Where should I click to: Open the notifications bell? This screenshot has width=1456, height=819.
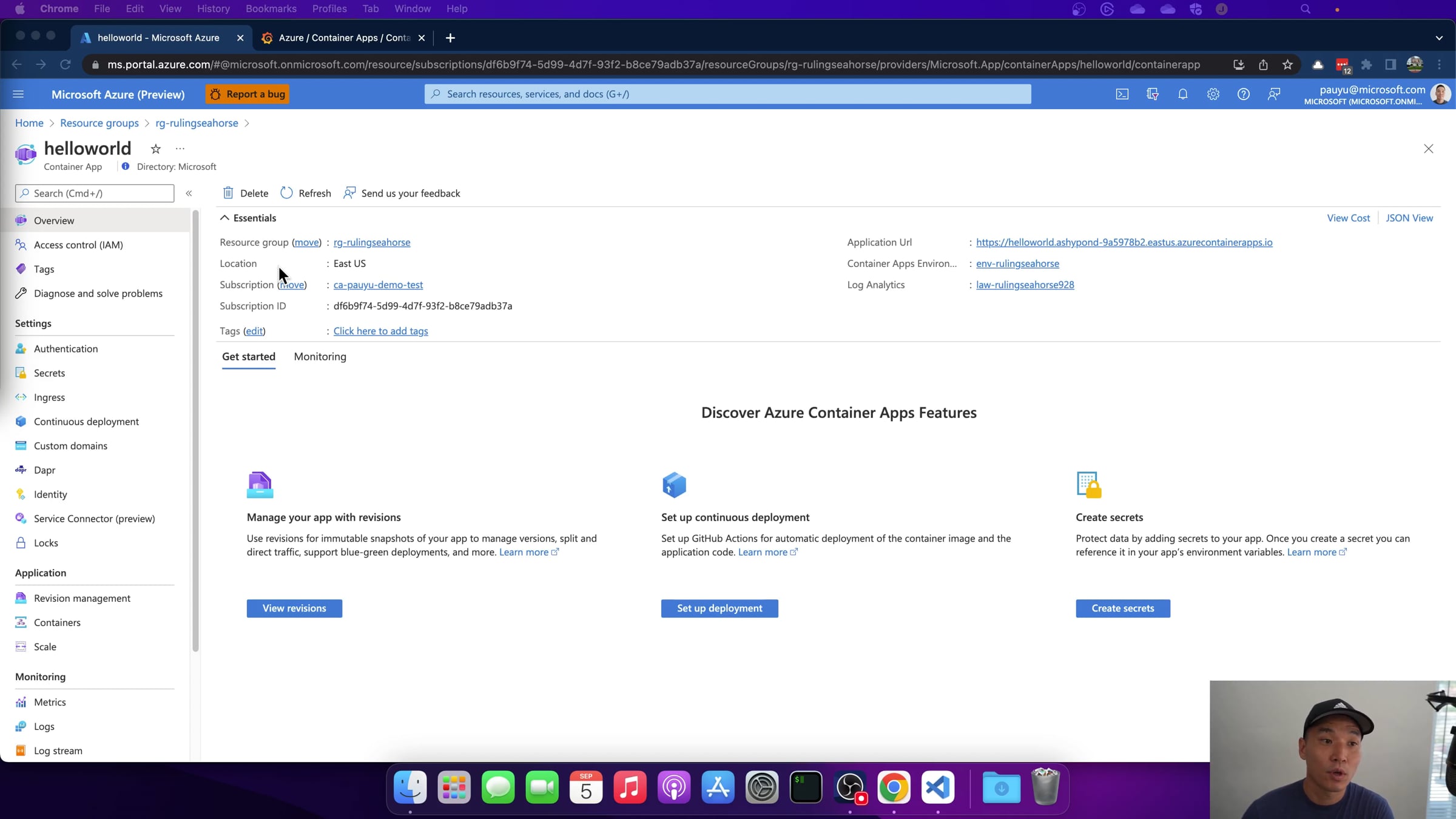pos(1183,94)
